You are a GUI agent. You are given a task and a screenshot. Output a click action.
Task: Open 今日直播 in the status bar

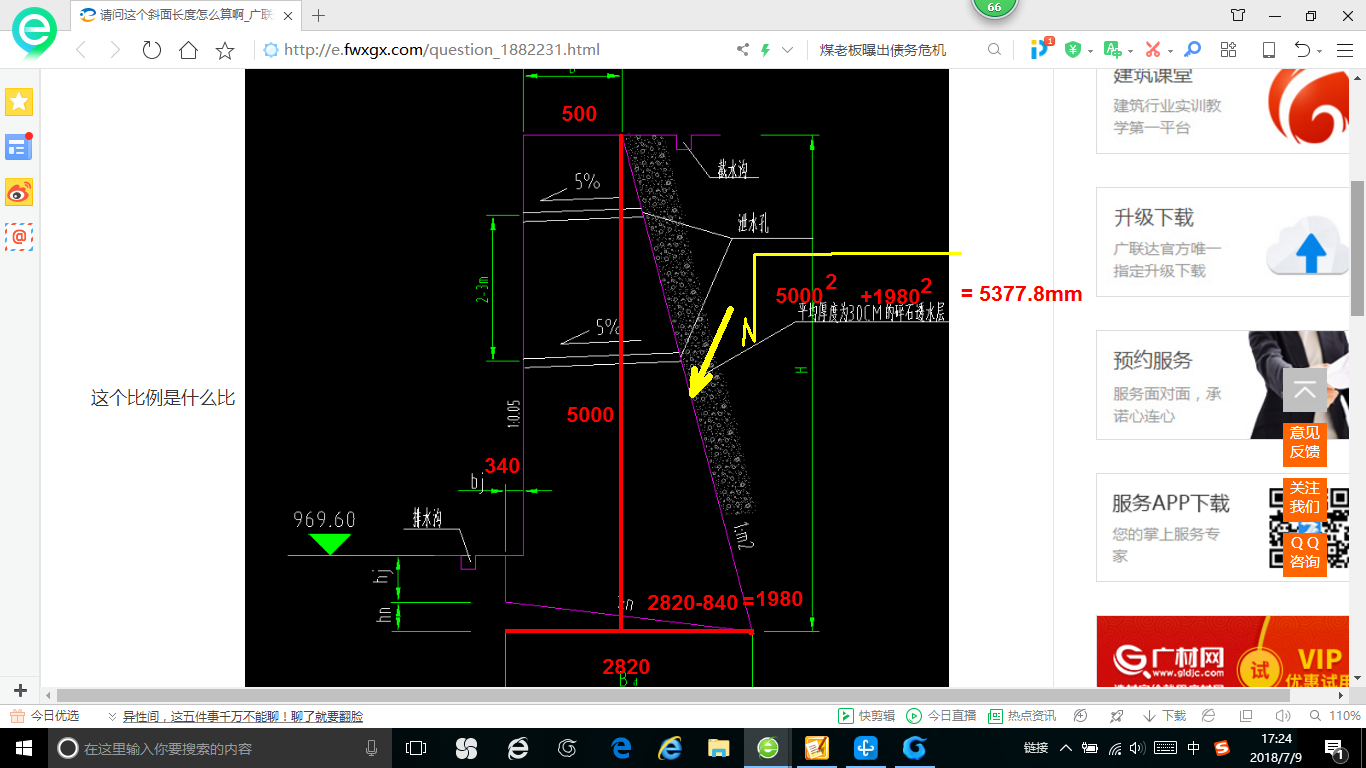click(941, 716)
